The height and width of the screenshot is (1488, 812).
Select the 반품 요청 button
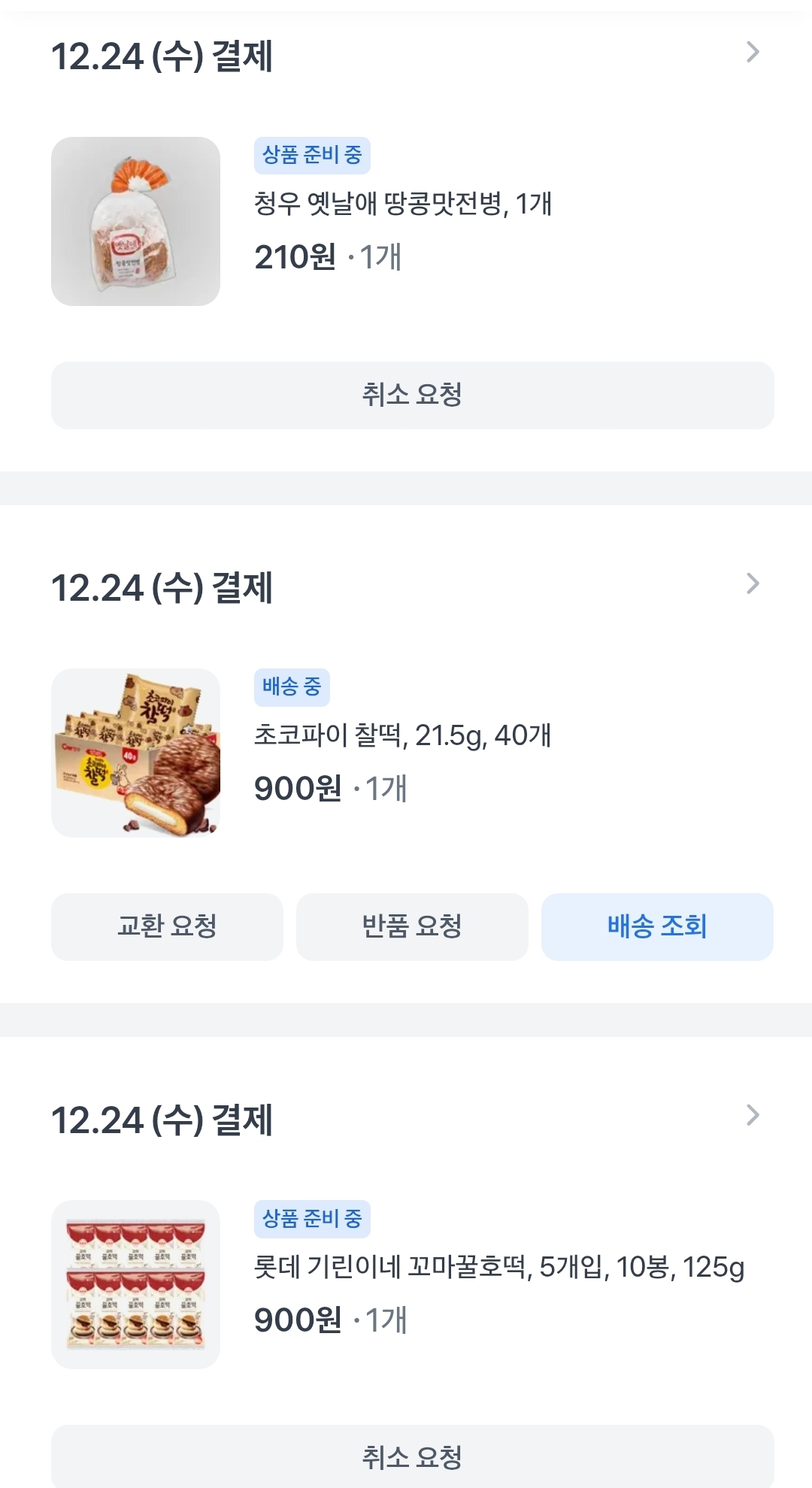tap(412, 926)
